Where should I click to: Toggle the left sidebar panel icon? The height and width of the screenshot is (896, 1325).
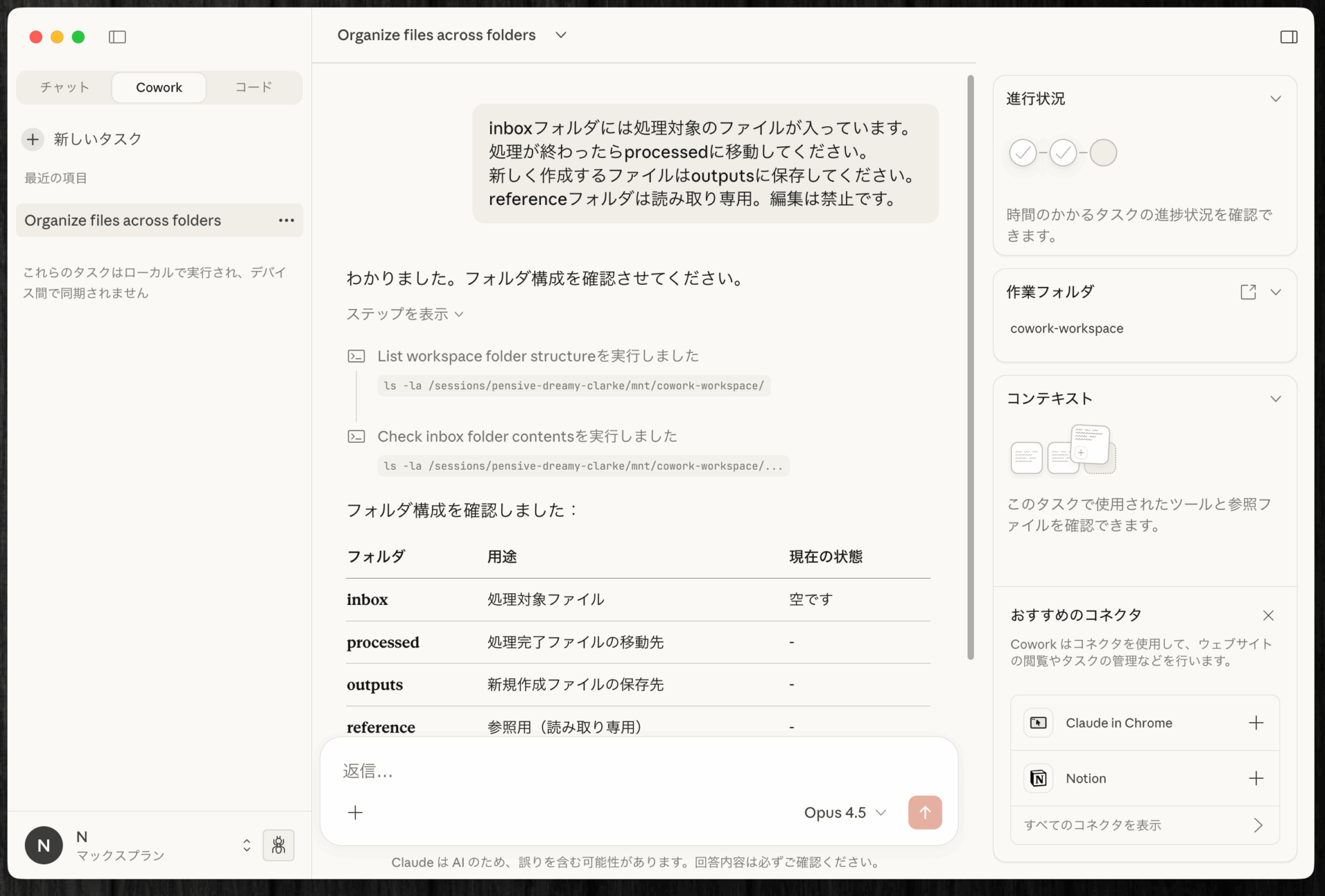[x=117, y=37]
